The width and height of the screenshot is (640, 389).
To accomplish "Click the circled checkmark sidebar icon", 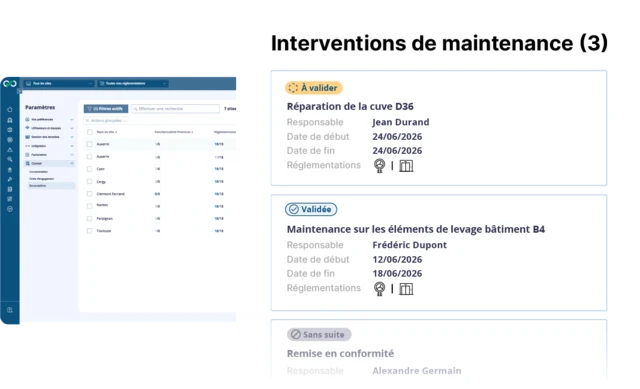I will pos(10,209).
